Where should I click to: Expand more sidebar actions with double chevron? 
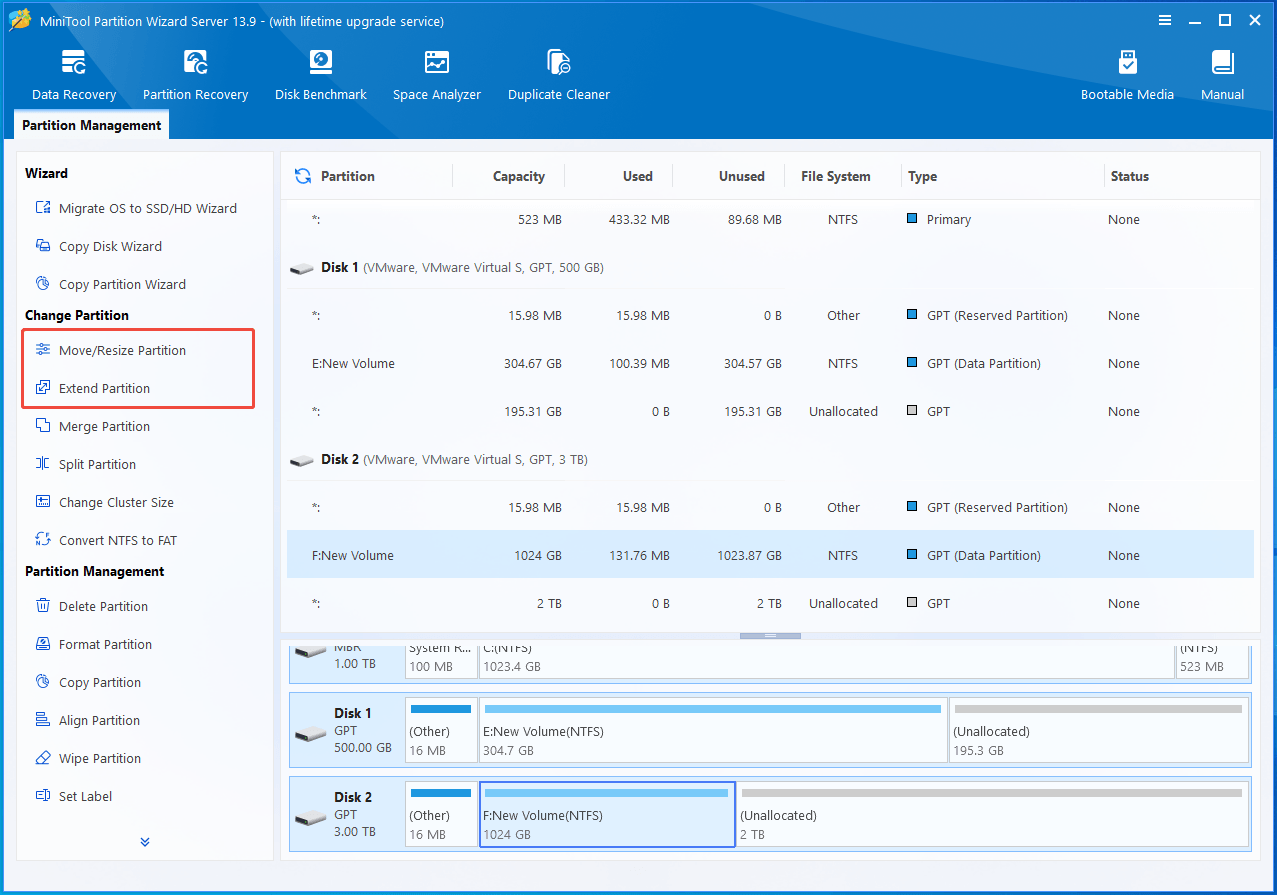coord(145,842)
